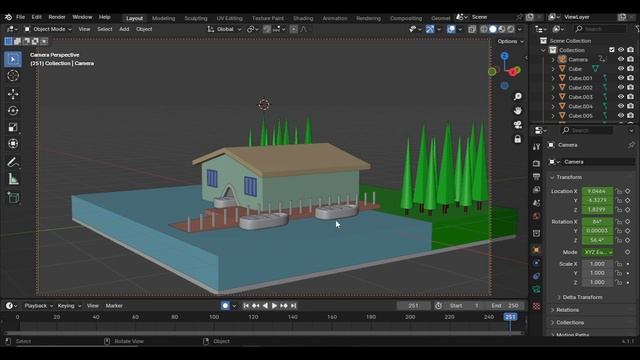Viewport: 640px width, 360px height.
Task: Click the use preview range clock icon
Action: 438,306
